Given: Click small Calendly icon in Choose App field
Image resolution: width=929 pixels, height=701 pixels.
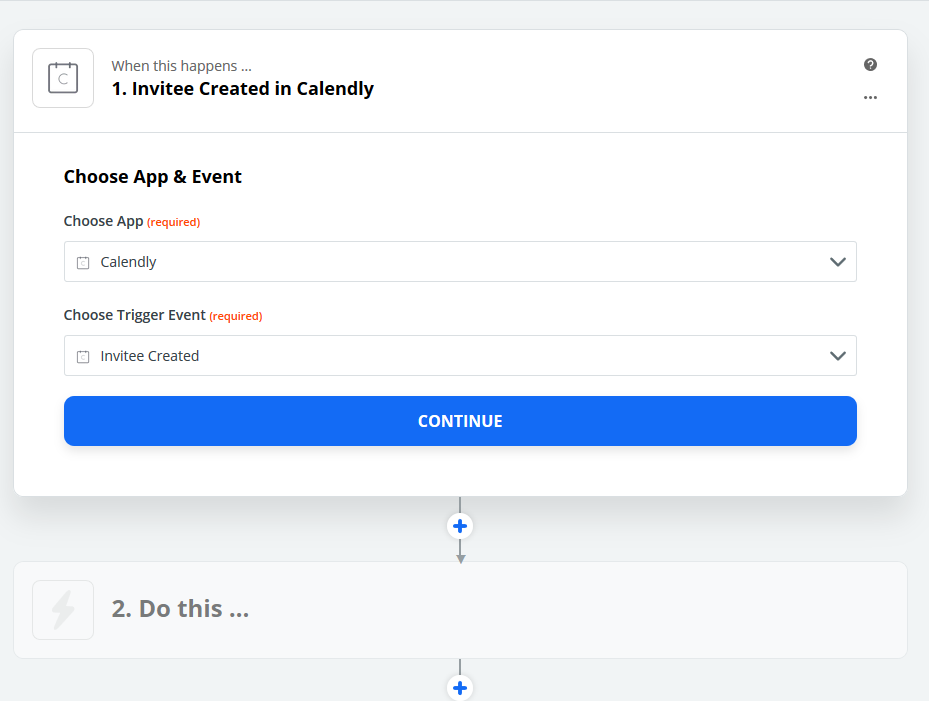Looking at the screenshot, I should tap(83, 263).
